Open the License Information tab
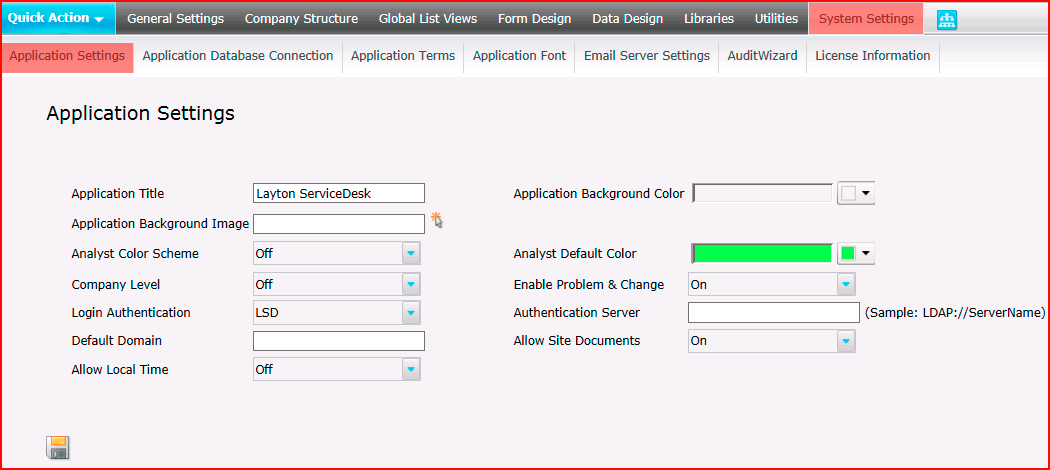The image size is (1050, 470). [x=873, y=56]
